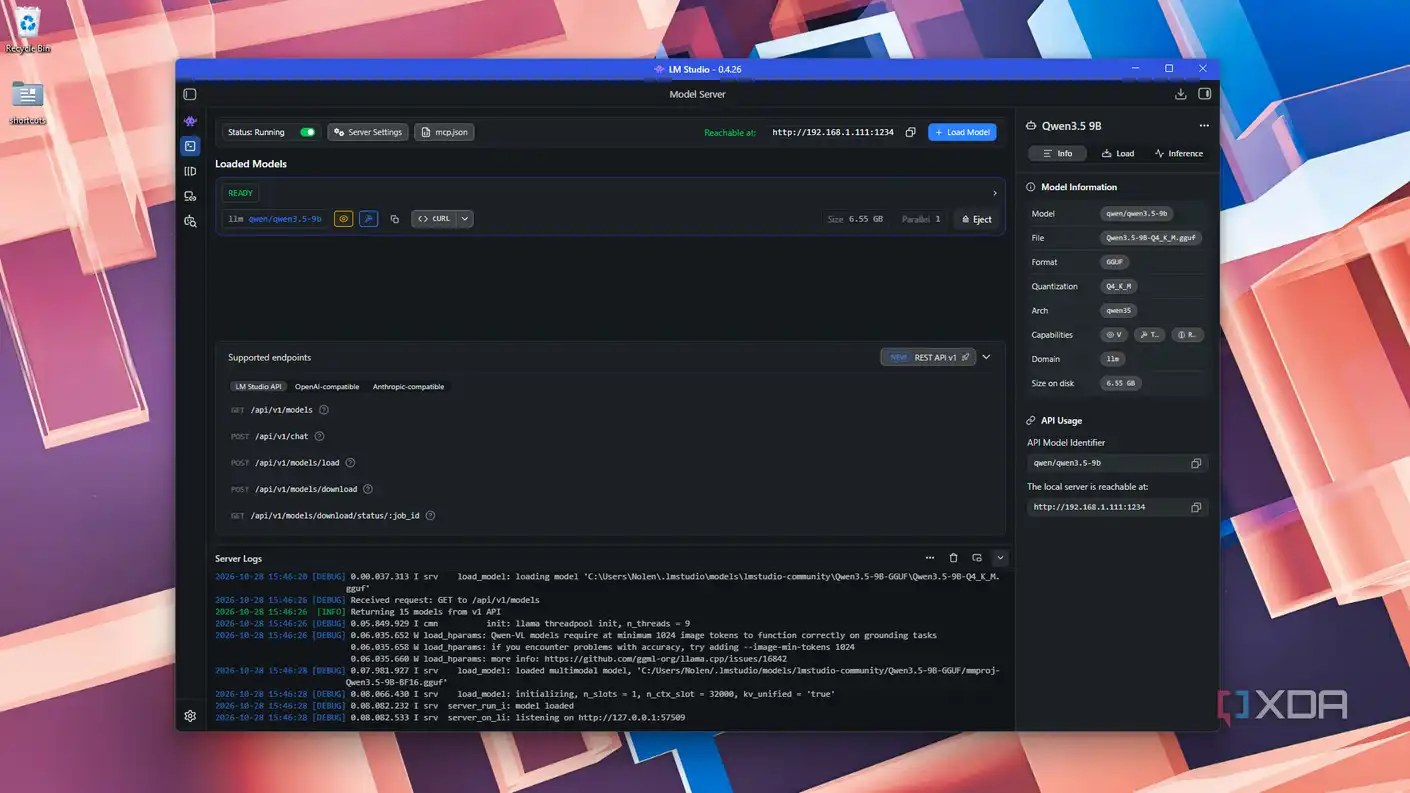
Task: Click the tool-use badge on qwen3.5-9b
Action: tap(368, 219)
